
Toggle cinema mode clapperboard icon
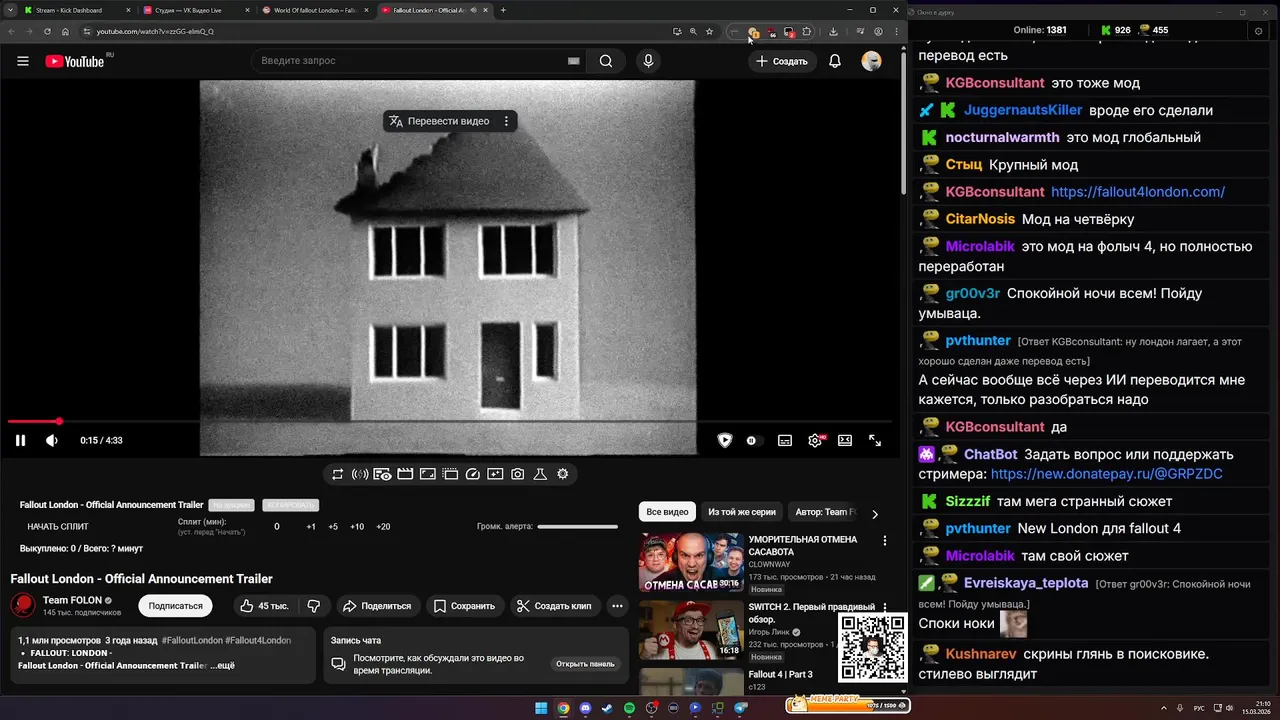[x=405, y=474]
